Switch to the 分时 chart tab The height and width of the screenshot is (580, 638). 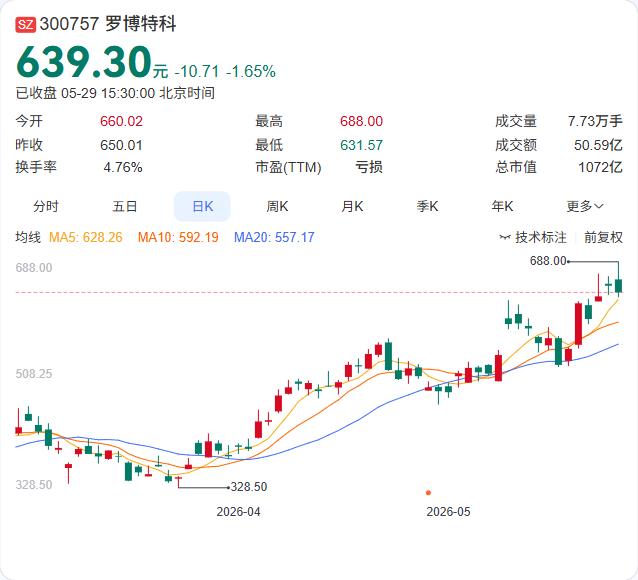(46, 206)
